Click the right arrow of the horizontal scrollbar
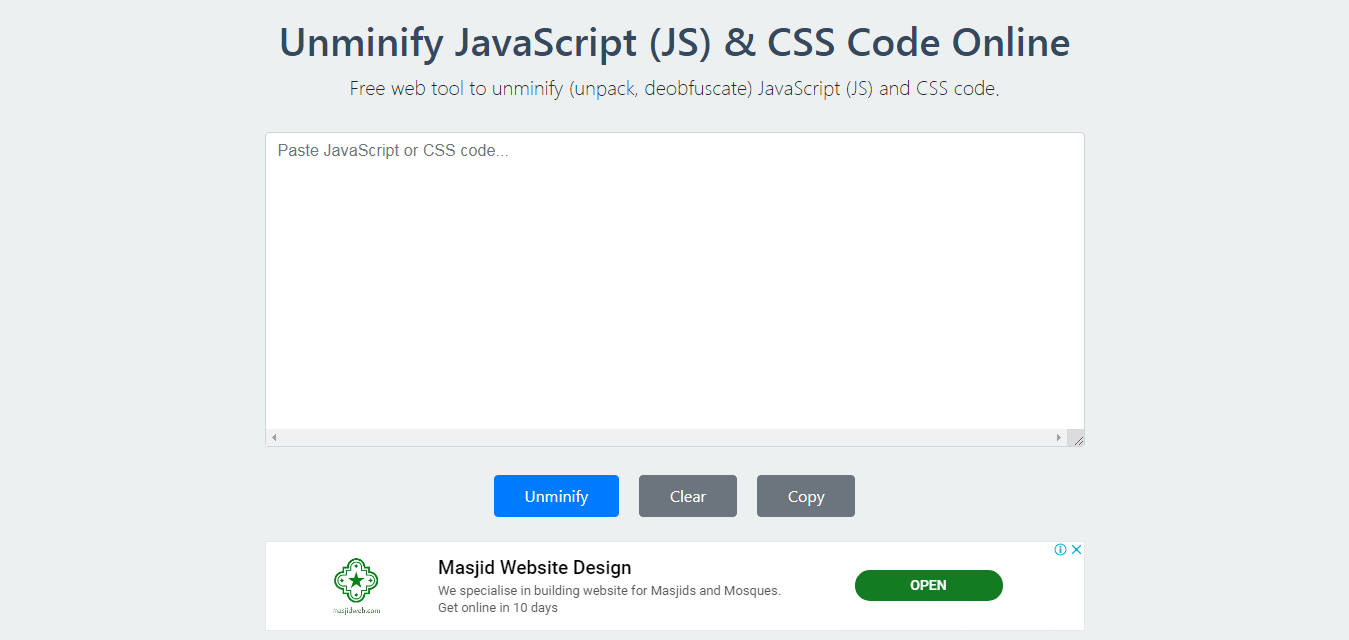Viewport: 1349px width, 640px height. (x=1059, y=436)
